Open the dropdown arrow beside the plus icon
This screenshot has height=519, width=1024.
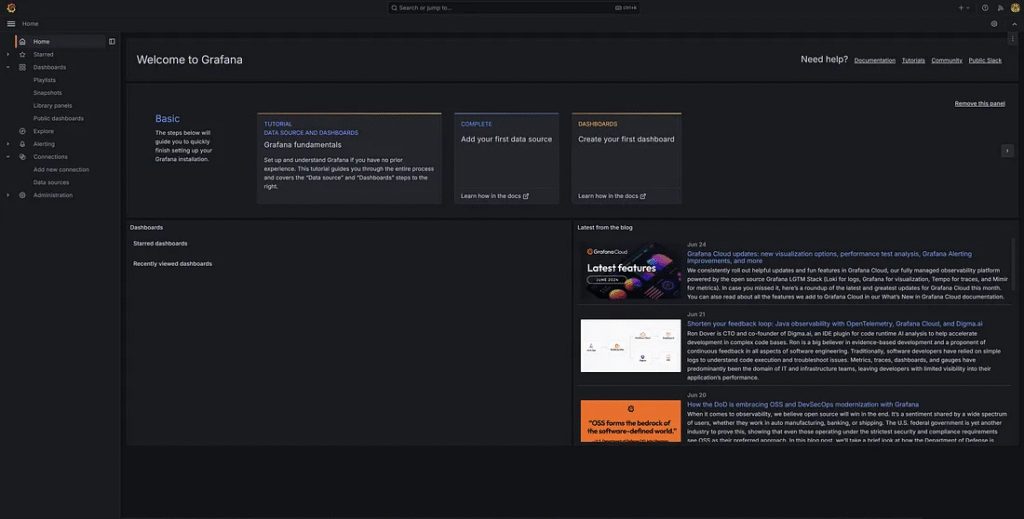click(968, 8)
